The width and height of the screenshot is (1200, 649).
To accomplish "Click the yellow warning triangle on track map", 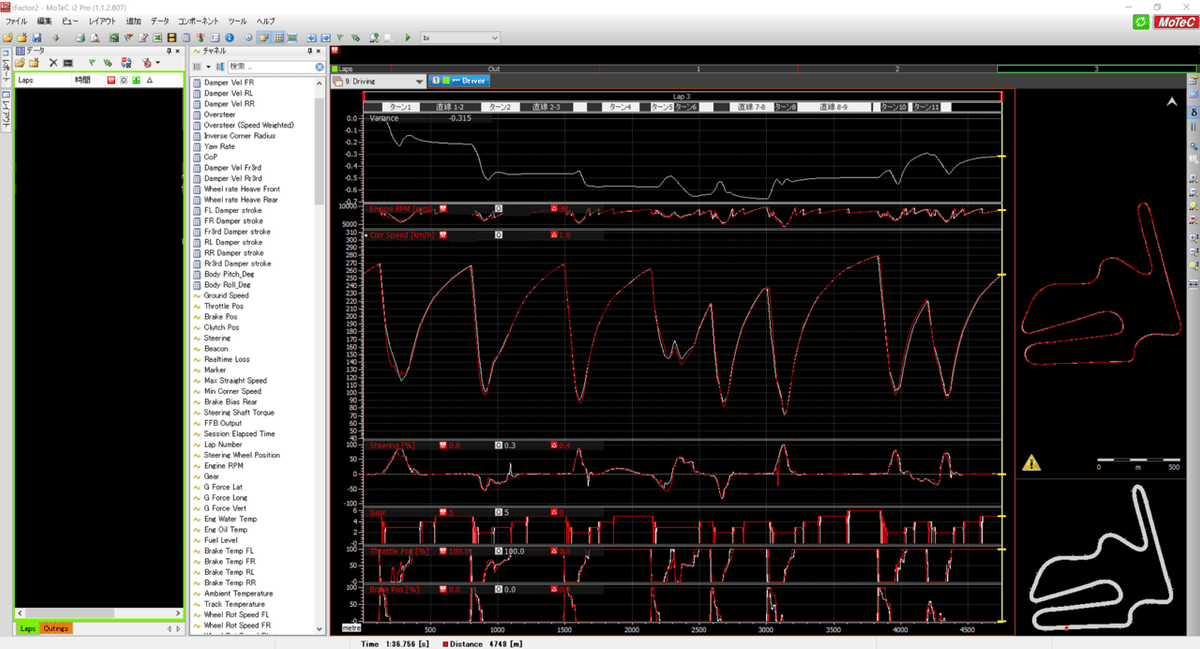I will click(1031, 463).
